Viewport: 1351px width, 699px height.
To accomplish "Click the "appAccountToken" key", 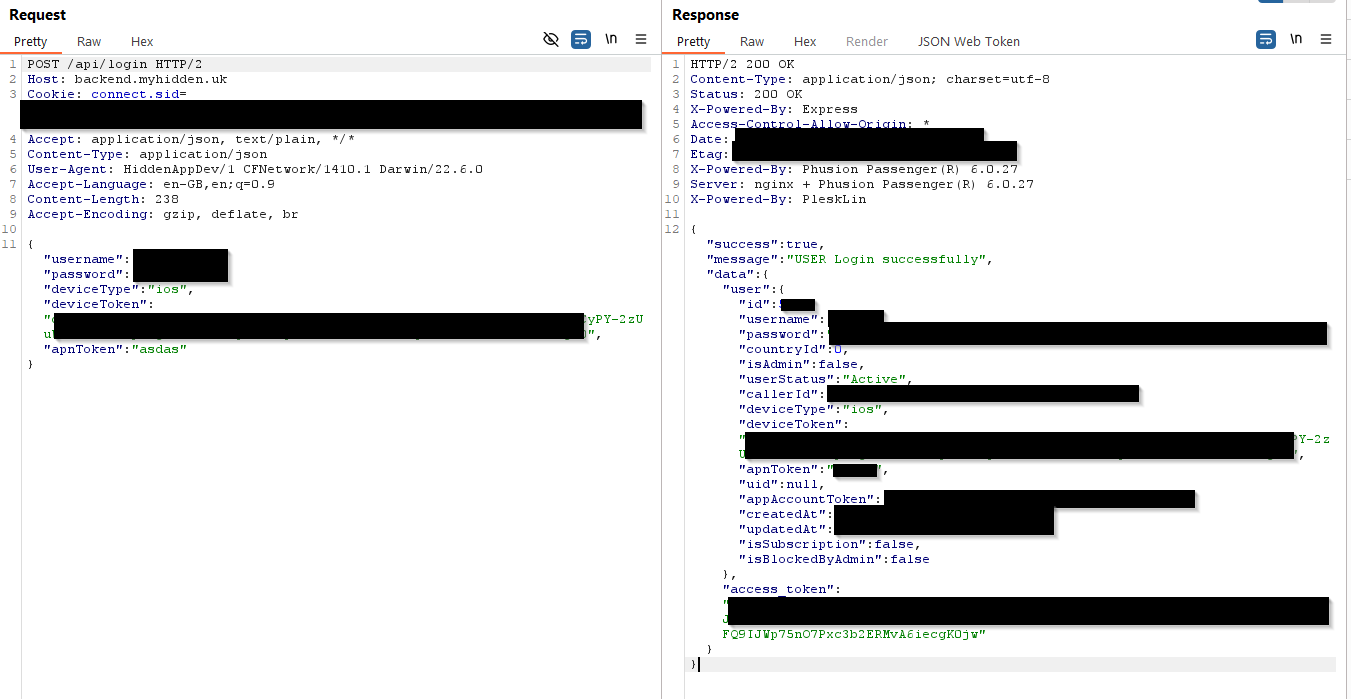I will click(x=807, y=499).
